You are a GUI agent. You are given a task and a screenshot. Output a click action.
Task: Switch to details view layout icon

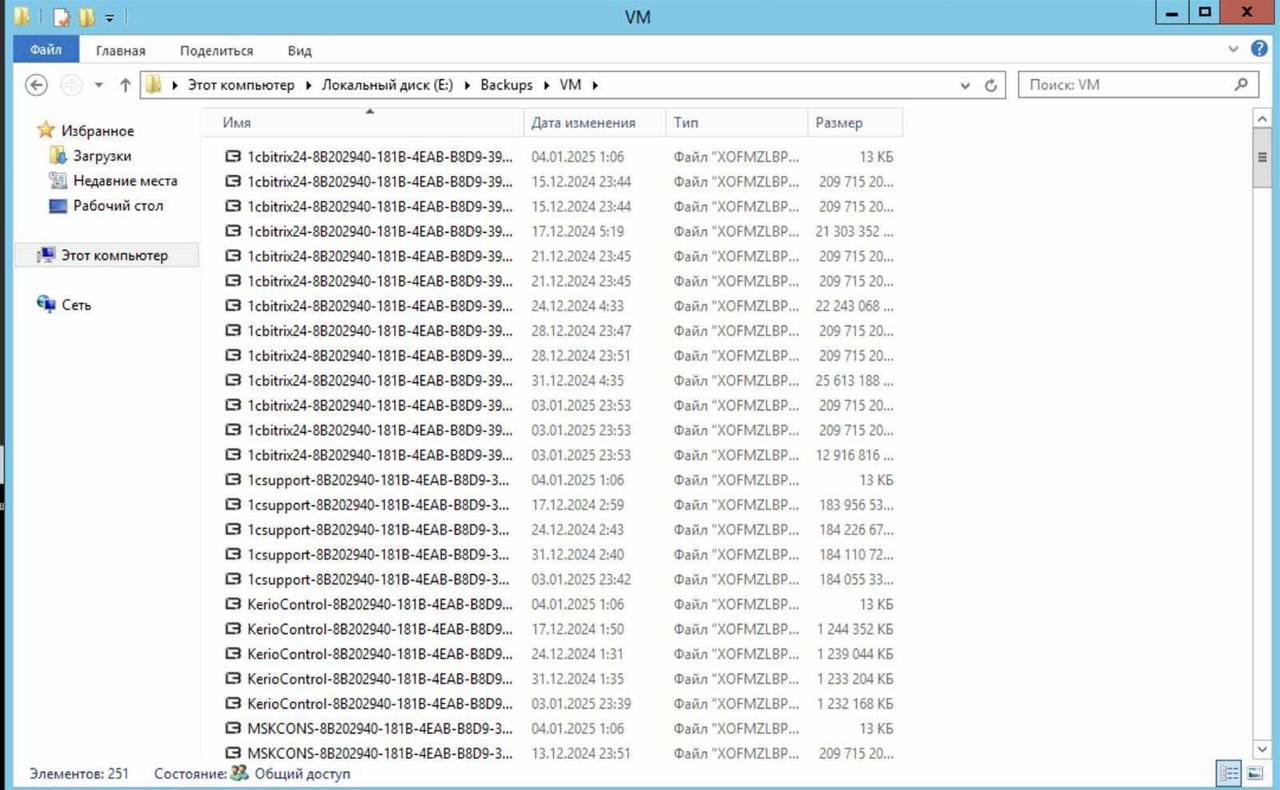(x=1230, y=773)
